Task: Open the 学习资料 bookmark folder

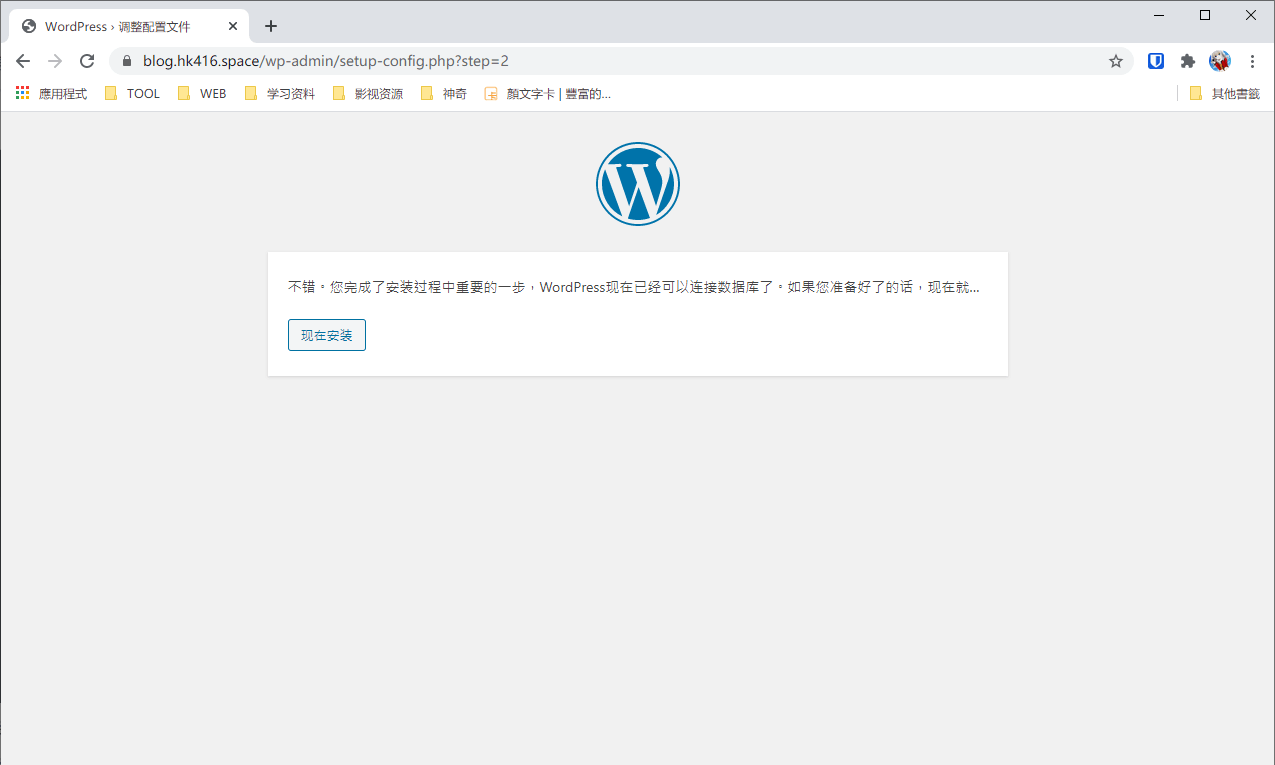Action: coord(280,93)
